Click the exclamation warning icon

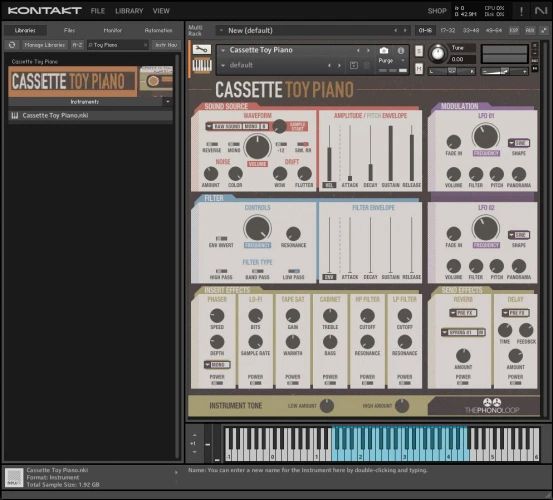522,11
